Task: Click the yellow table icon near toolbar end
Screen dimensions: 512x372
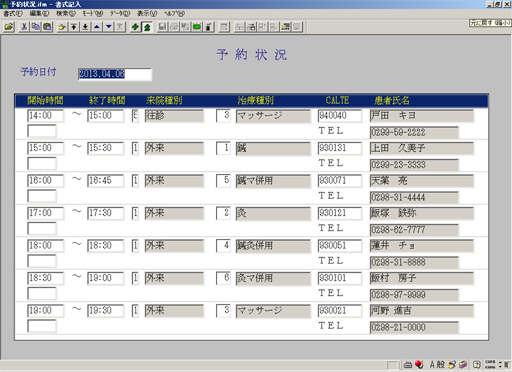Action: tap(285, 27)
